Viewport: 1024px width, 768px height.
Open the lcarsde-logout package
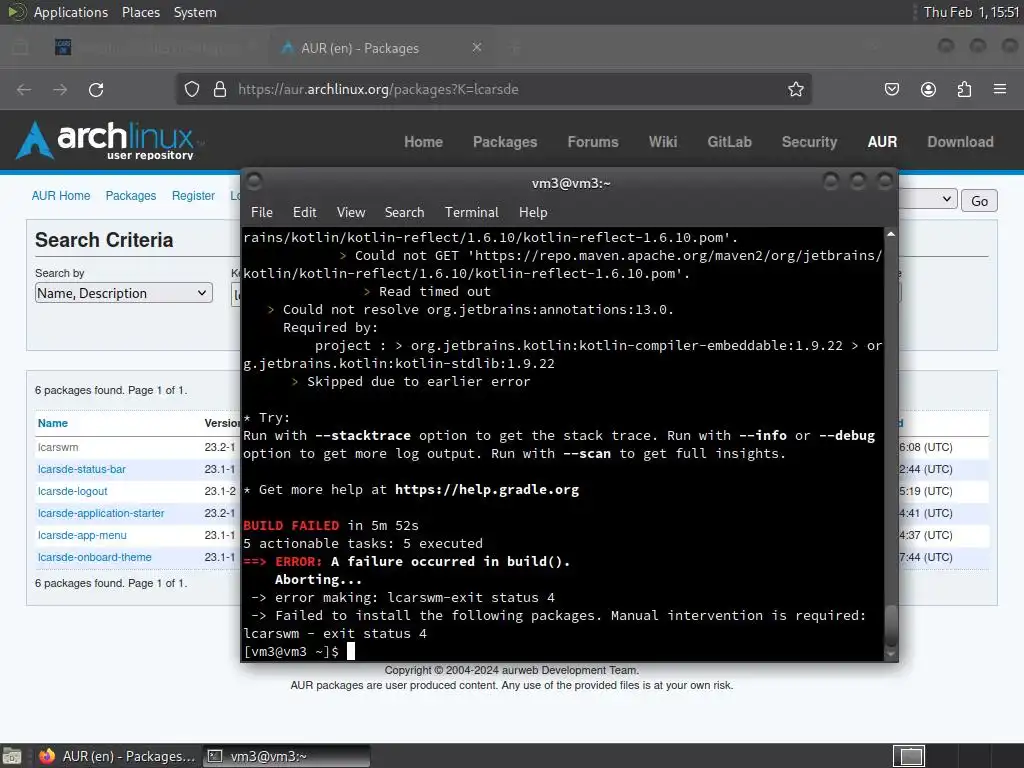72,491
